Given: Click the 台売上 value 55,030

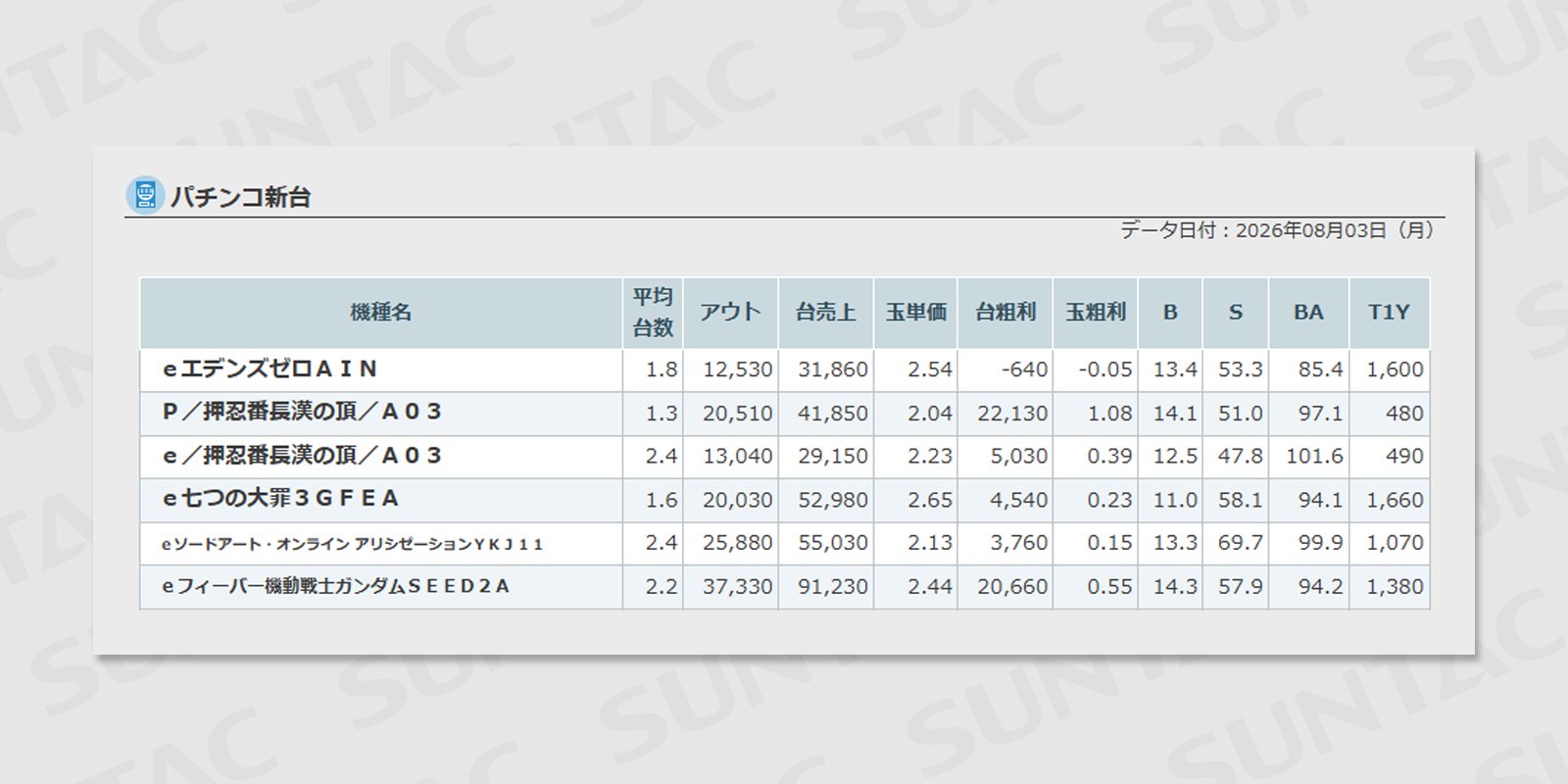Looking at the screenshot, I should click(832, 543).
